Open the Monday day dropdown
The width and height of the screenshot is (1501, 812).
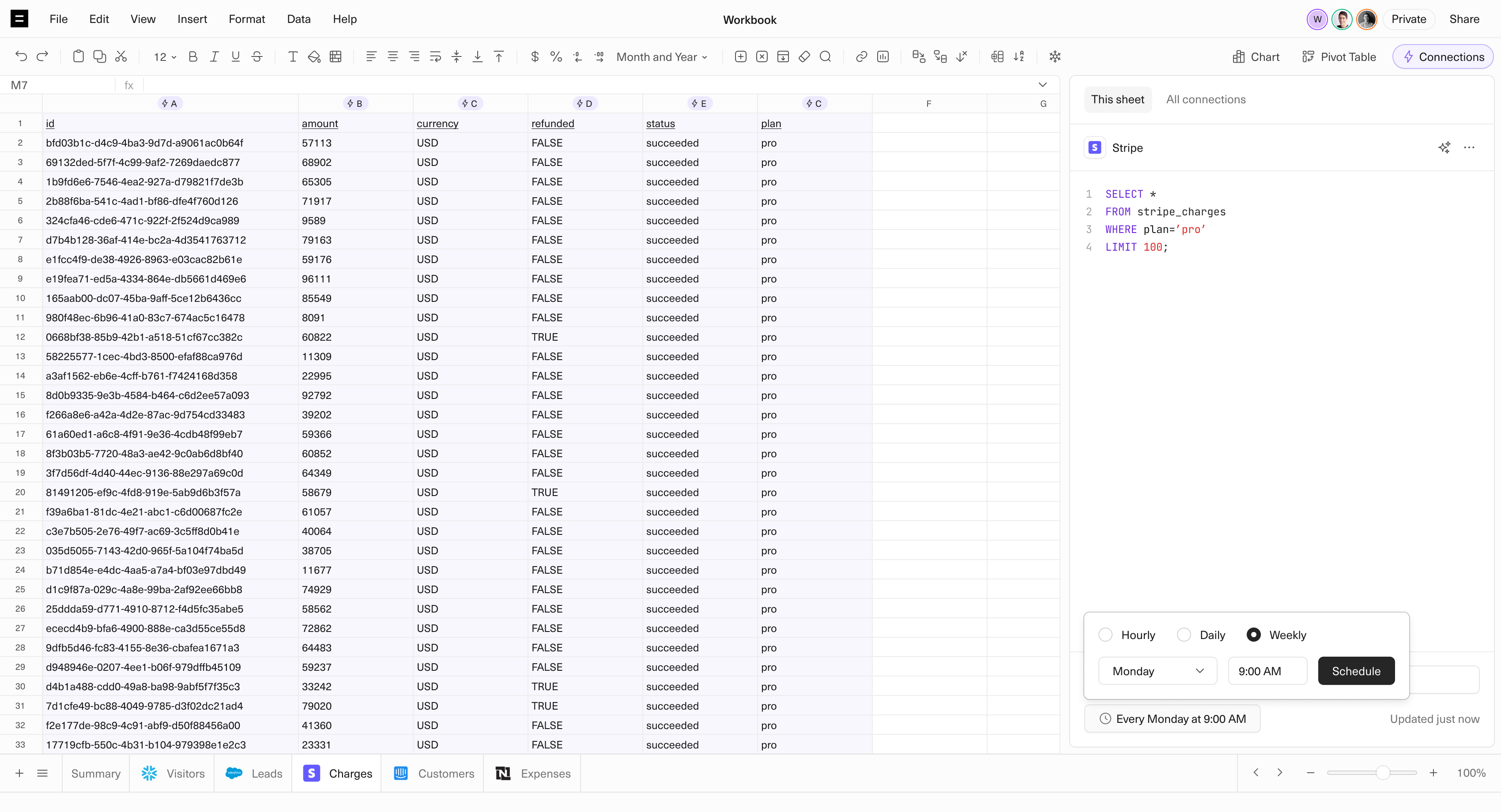(1157, 671)
